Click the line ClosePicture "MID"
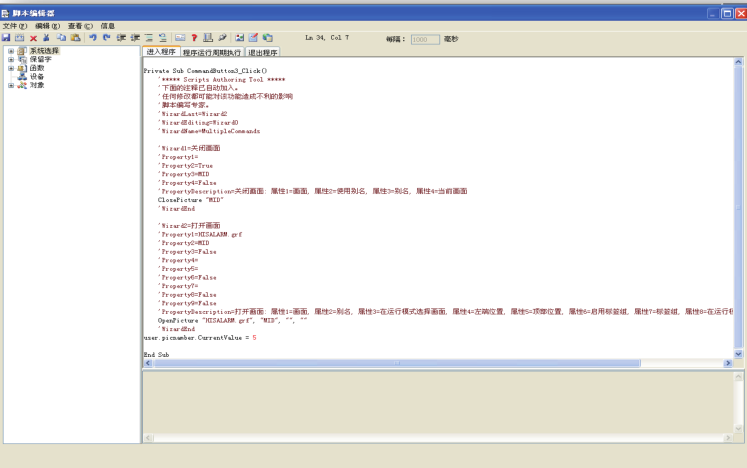 pyautogui.click(x=191, y=200)
